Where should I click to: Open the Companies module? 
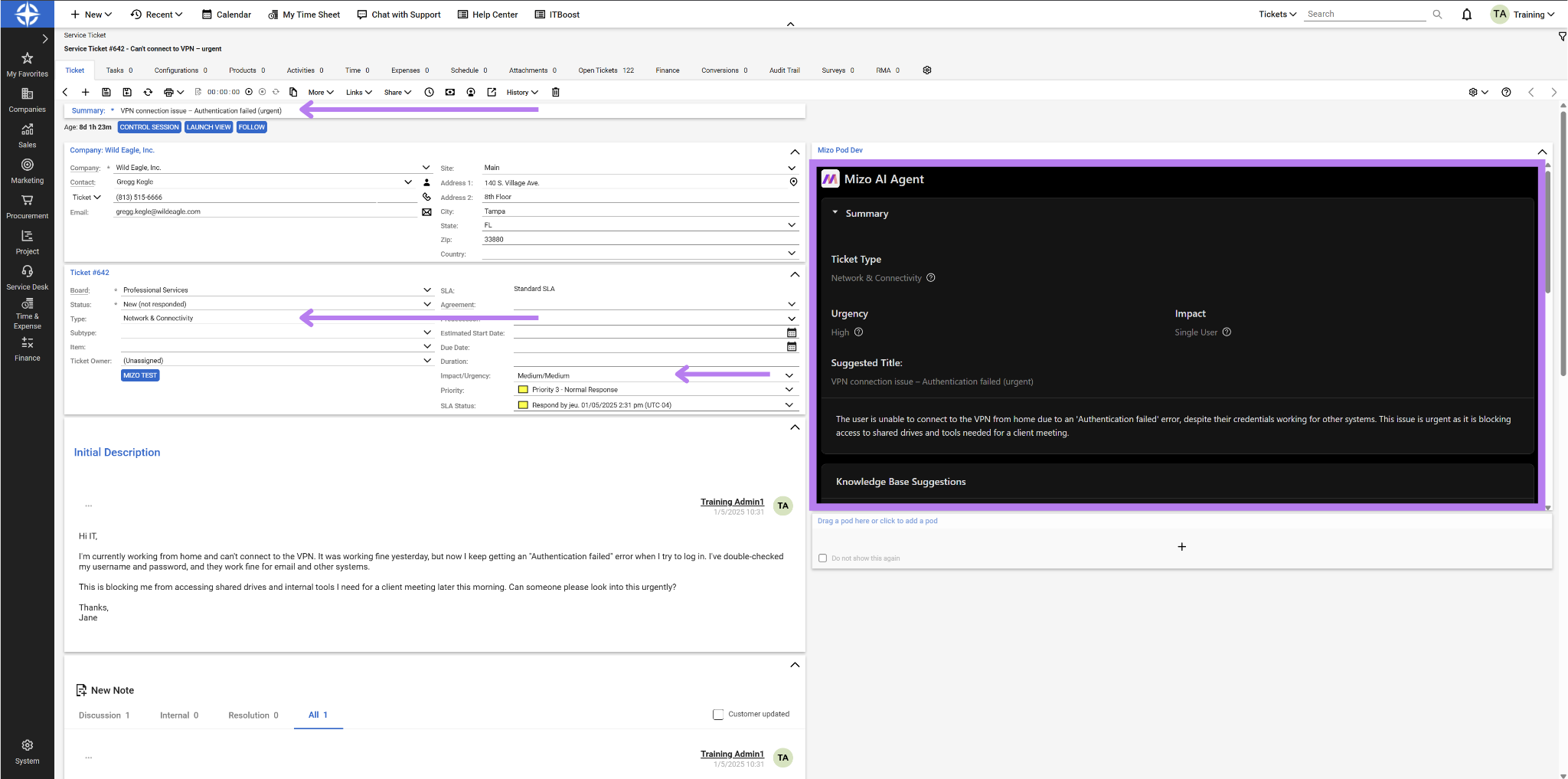(27, 100)
